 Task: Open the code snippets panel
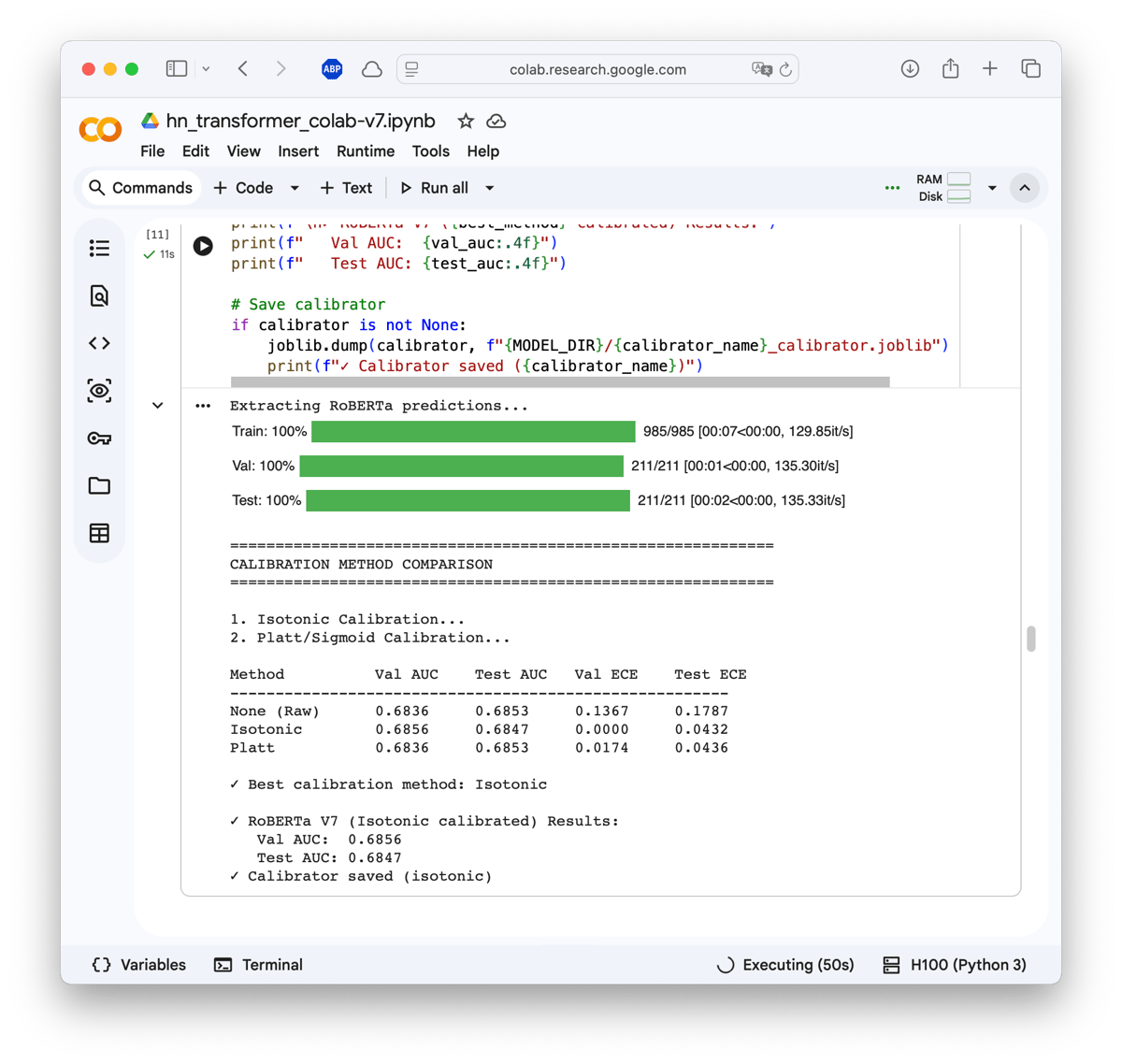click(99, 342)
